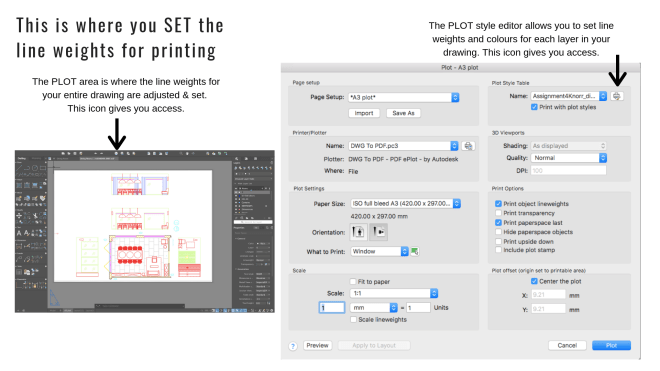Click the Save As button
The width and height of the screenshot is (660, 371).
[x=403, y=113]
